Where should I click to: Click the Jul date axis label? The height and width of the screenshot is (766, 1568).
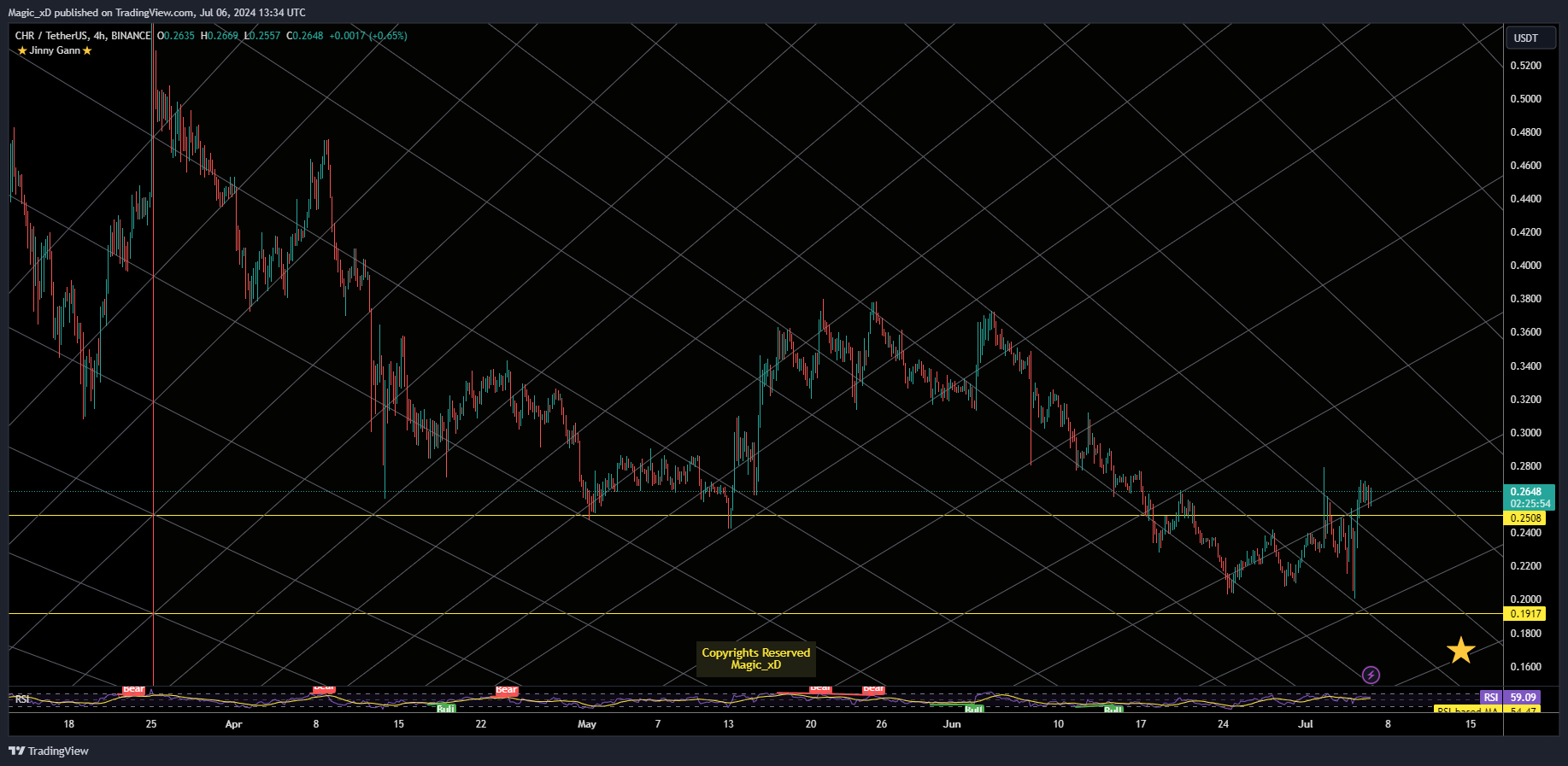click(1306, 724)
